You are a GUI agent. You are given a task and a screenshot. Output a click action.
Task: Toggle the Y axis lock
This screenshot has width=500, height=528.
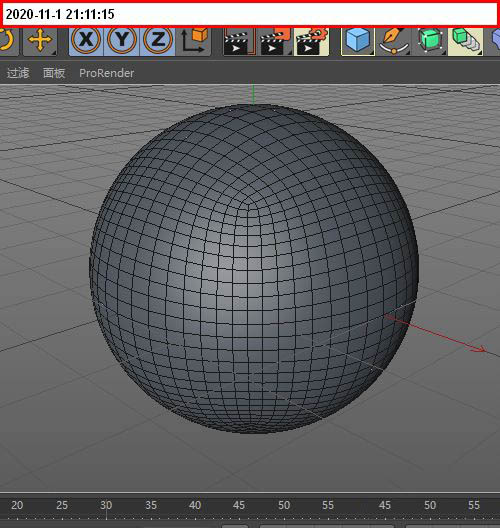coord(122,40)
